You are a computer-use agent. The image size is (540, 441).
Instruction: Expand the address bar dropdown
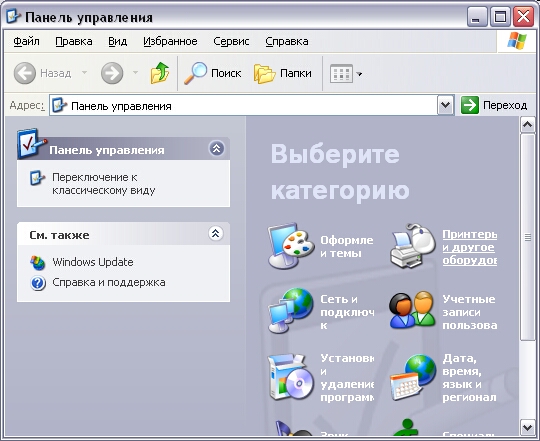[x=446, y=105]
